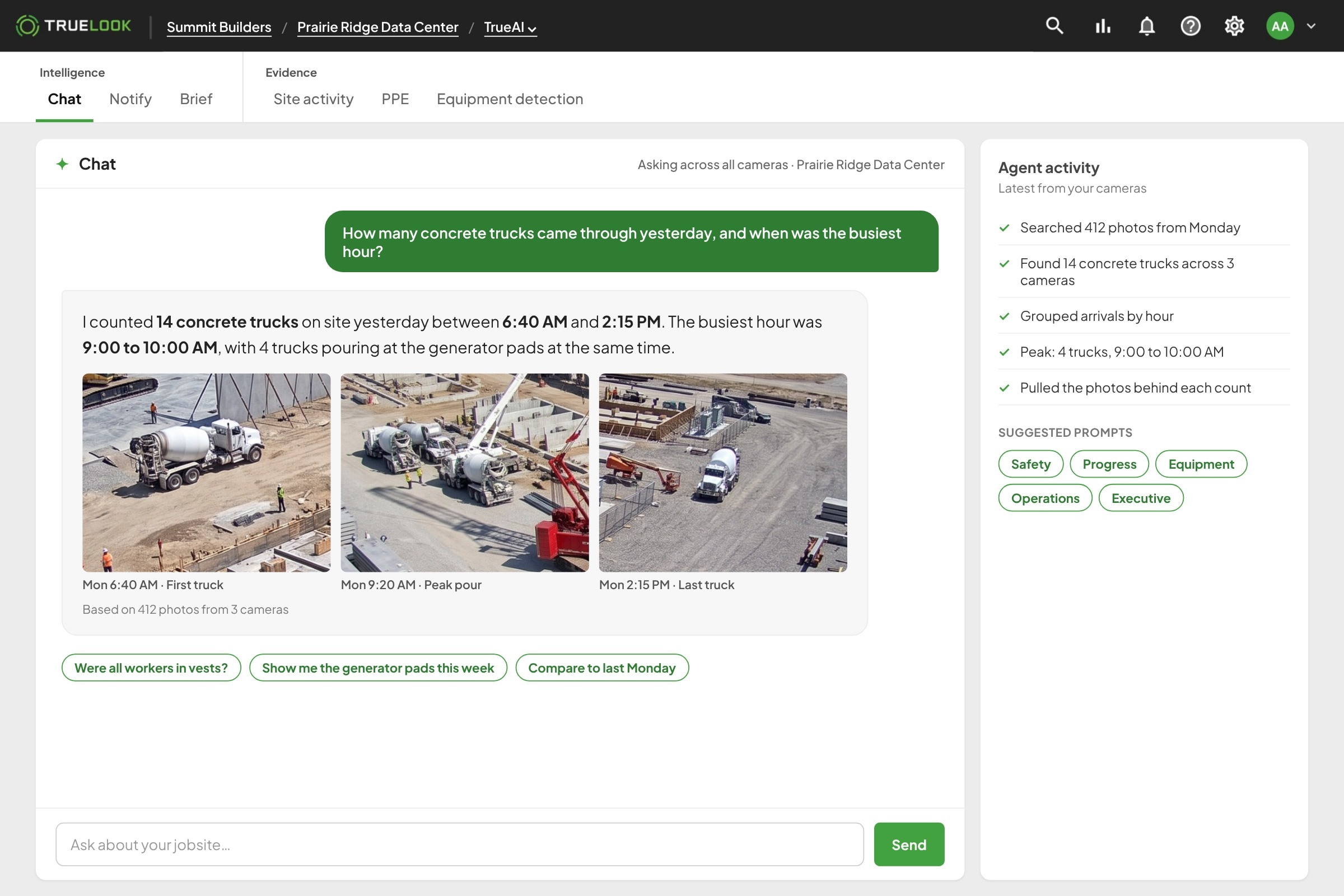Click 'Grouped arrivals by hour' entry
Screen dimensions: 1344x896
coord(1144,316)
